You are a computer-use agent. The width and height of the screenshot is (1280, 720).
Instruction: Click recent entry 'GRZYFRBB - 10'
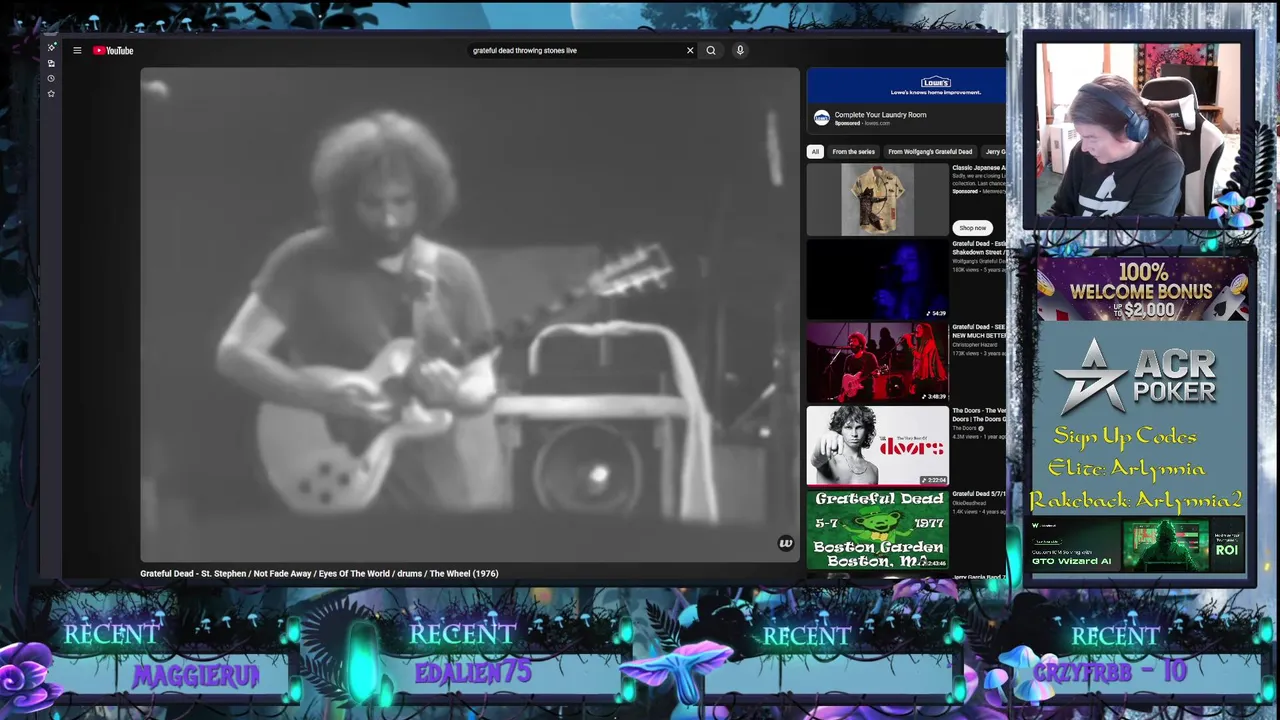[1109, 672]
